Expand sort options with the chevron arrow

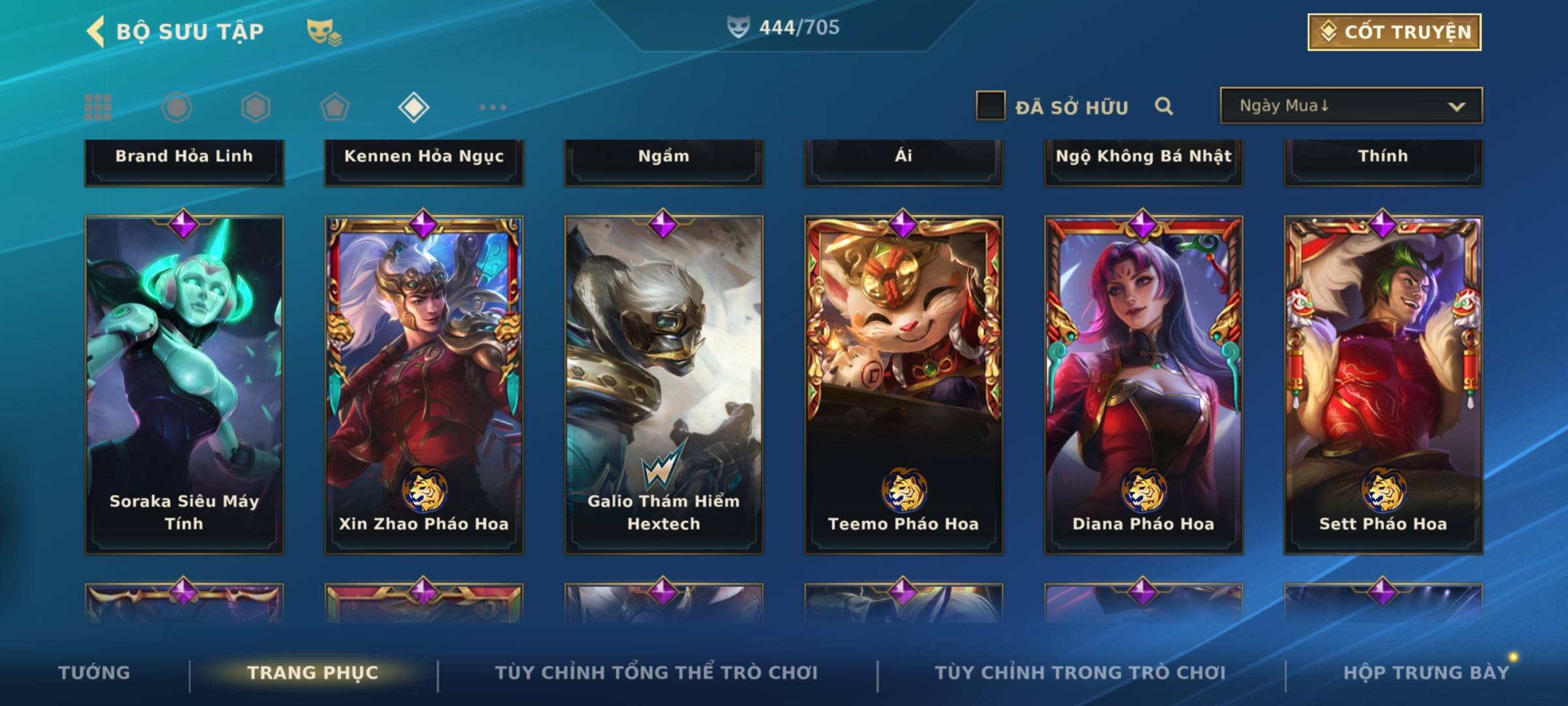tap(1456, 107)
